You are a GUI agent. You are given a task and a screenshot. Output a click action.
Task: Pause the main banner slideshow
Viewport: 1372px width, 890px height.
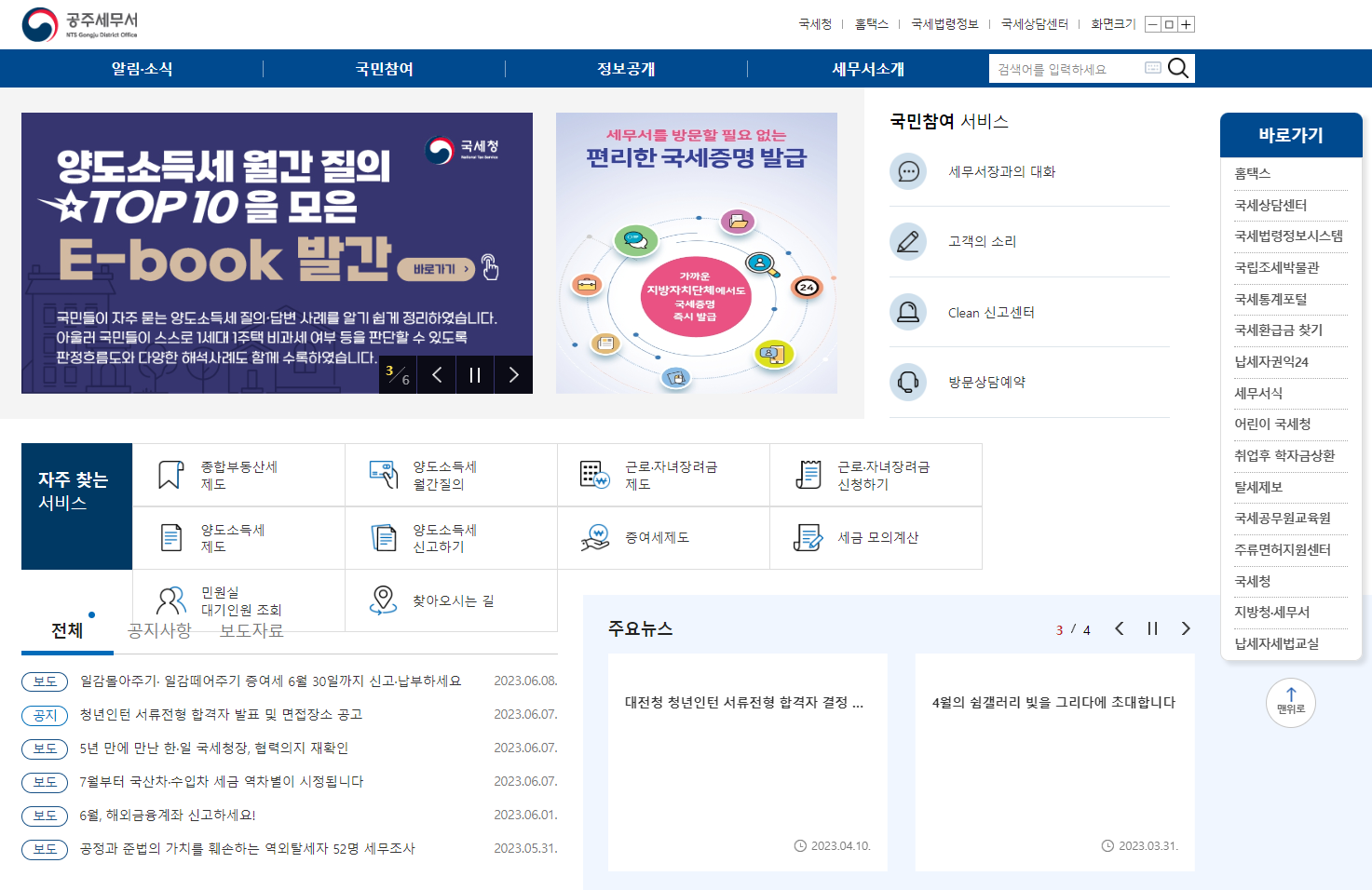coord(475,375)
